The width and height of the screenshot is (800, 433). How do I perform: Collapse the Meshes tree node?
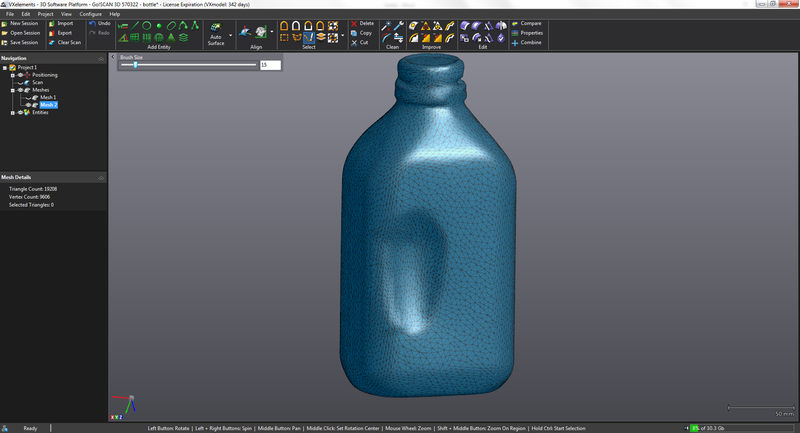click(13, 90)
